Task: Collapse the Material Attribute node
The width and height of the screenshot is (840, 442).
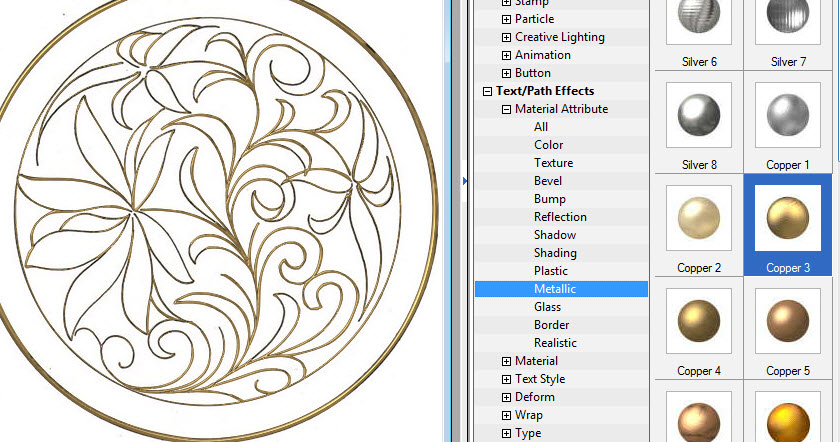Action: pos(506,109)
